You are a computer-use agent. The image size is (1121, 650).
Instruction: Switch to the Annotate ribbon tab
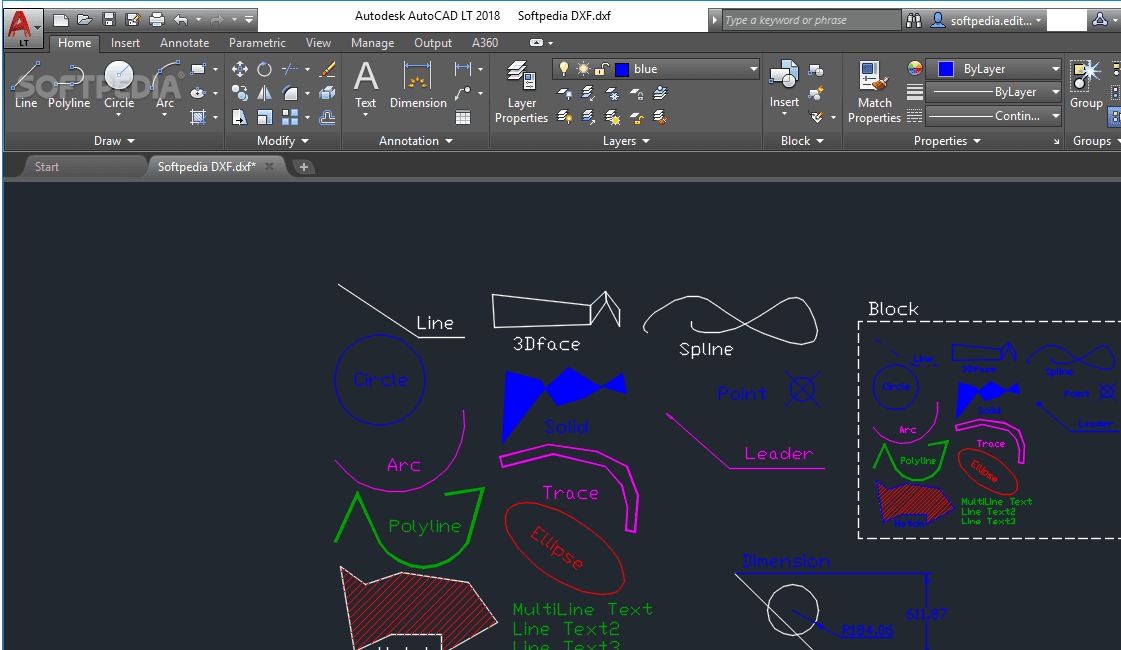[x=184, y=43]
